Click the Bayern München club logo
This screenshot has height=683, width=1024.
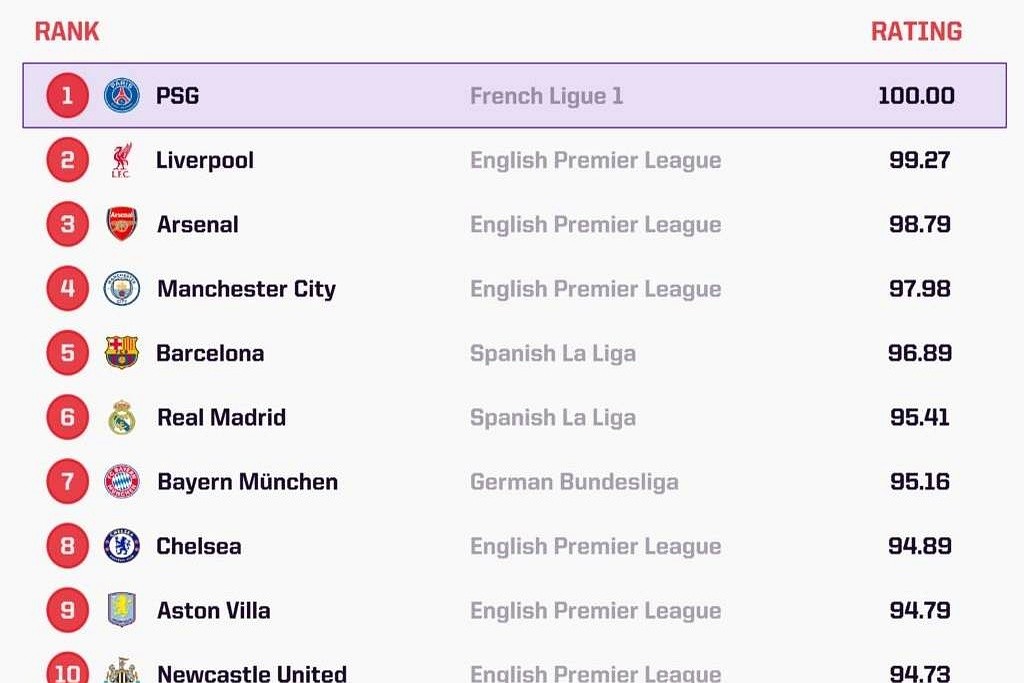(122, 481)
